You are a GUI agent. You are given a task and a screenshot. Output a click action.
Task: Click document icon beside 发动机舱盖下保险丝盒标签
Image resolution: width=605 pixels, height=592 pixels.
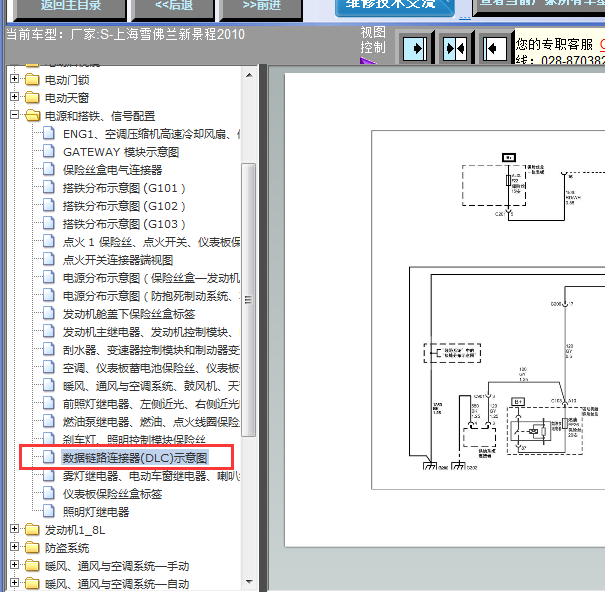click(49, 313)
